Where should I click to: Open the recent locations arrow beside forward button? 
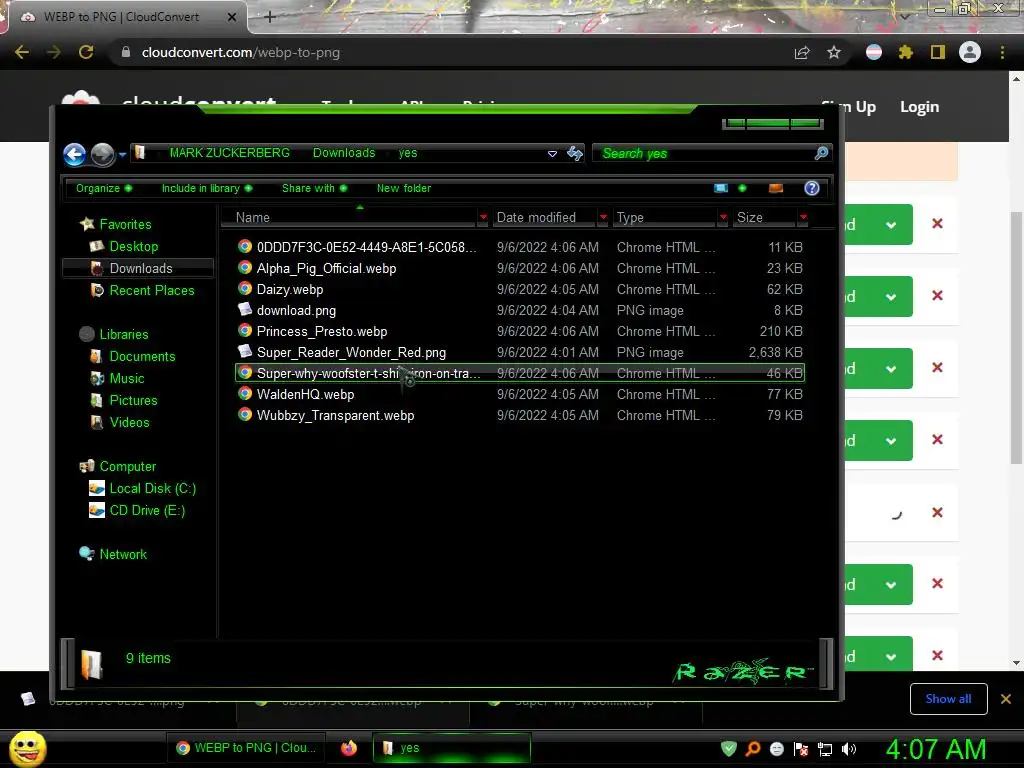pos(122,155)
